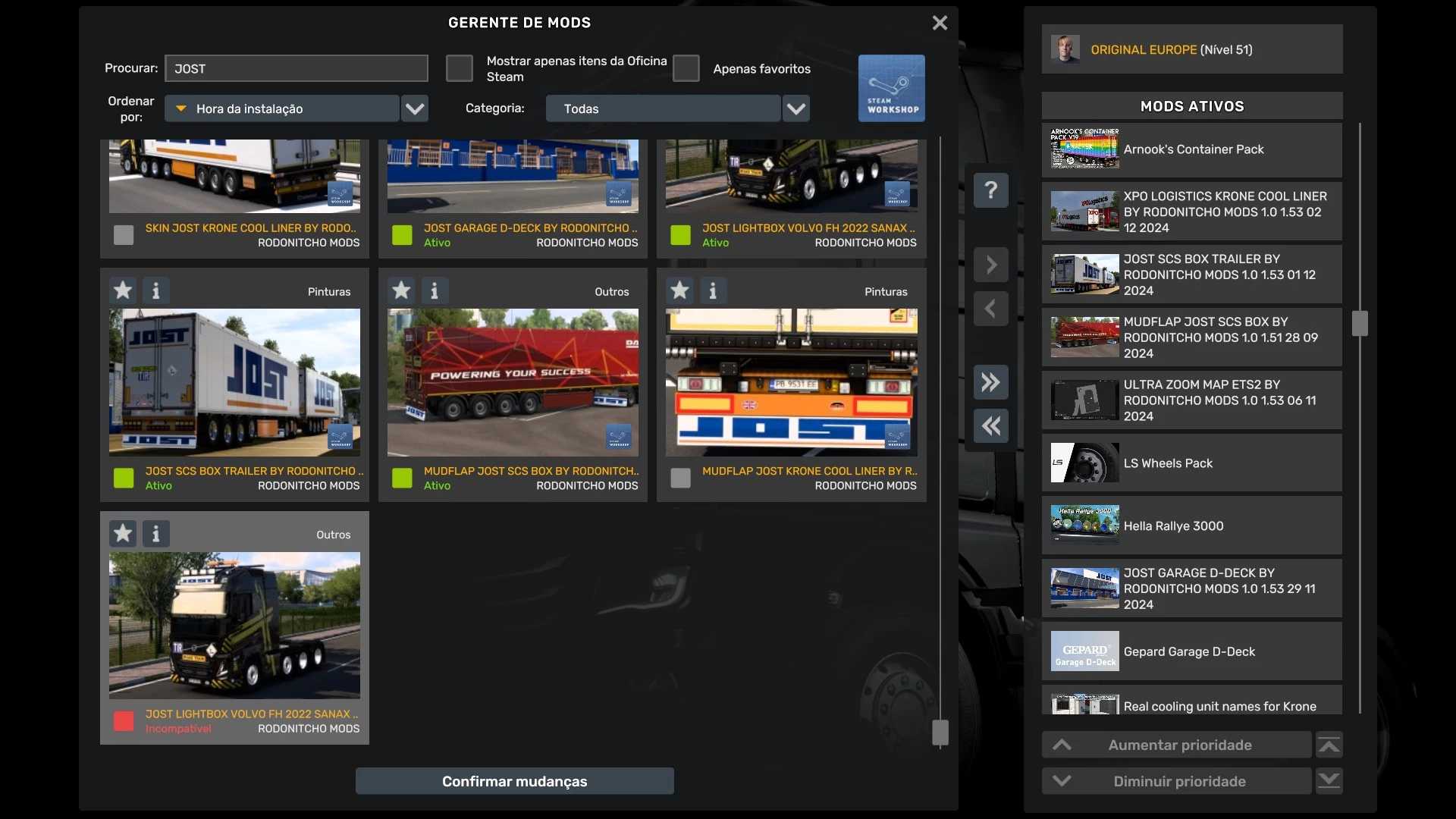The image size is (1456, 819).
Task: Click 'Aumentar prioridade' button
Action: pos(1177,745)
